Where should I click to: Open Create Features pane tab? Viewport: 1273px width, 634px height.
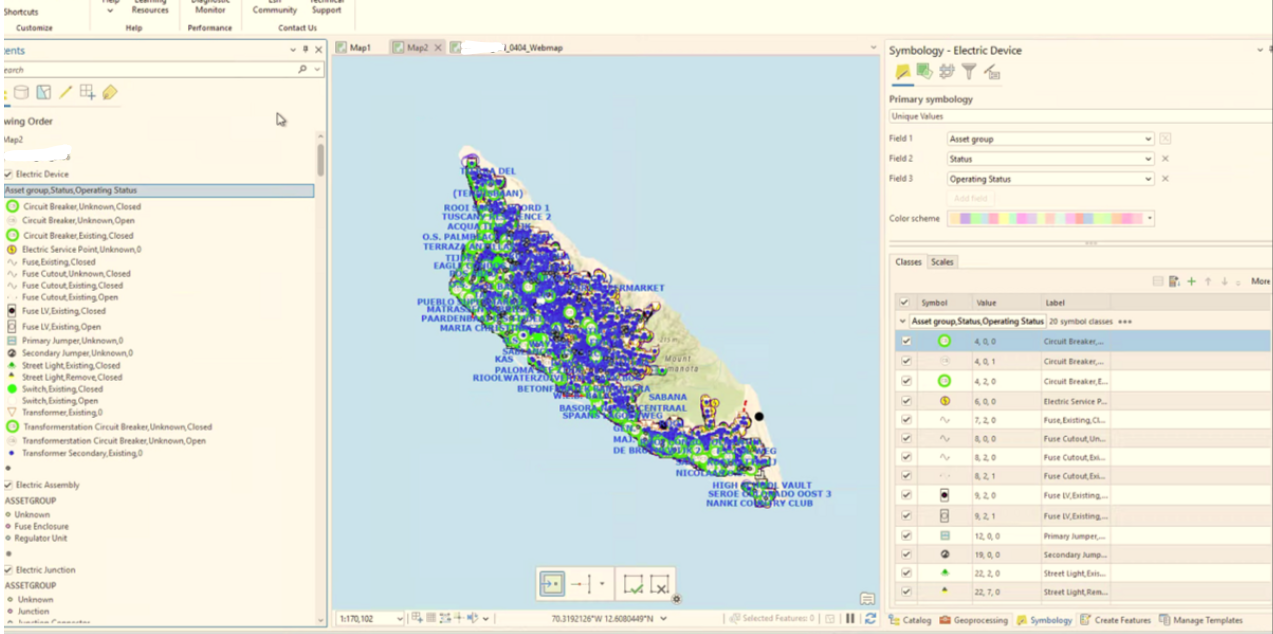(1115, 620)
